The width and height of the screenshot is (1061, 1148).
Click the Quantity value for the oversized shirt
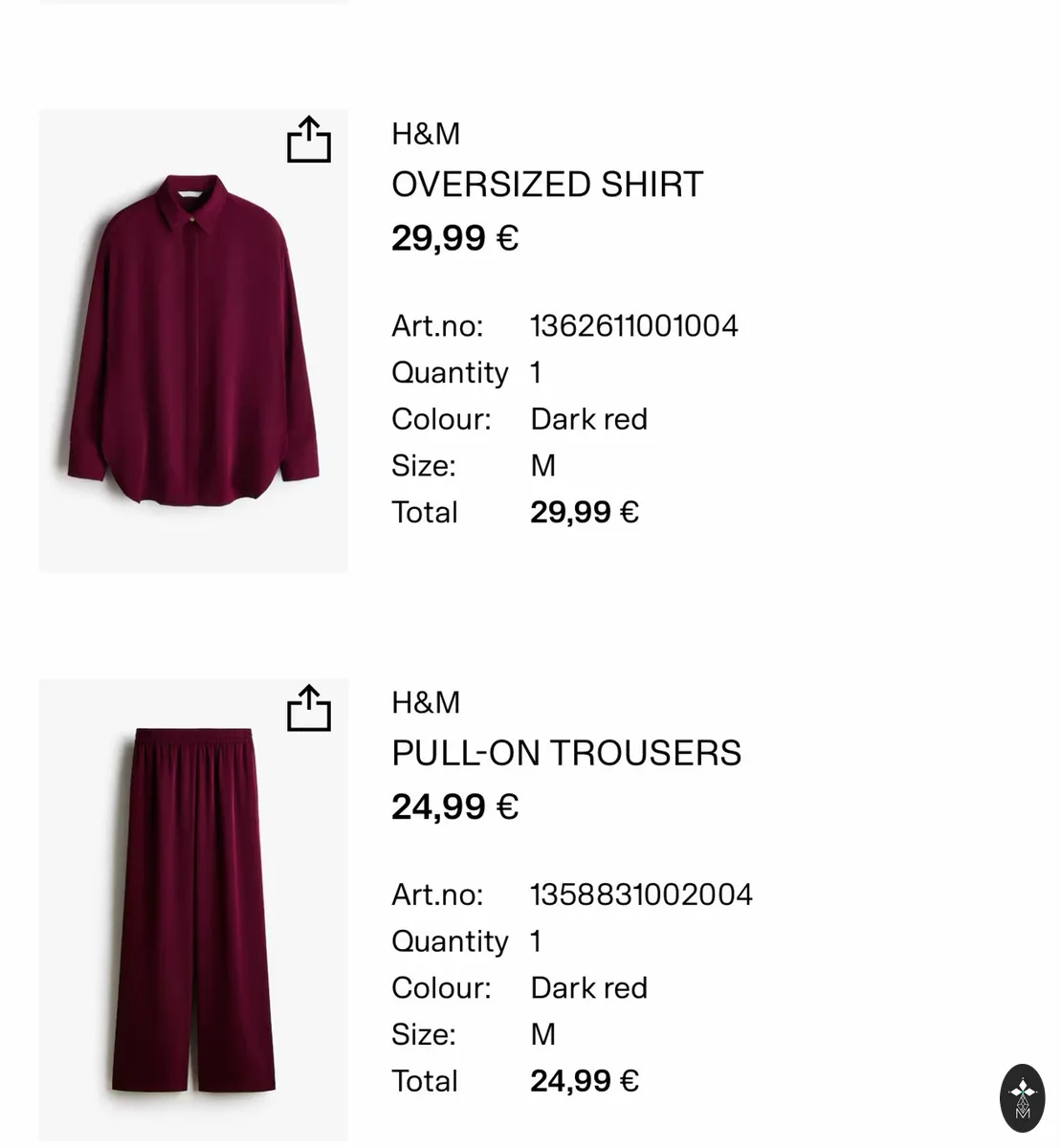click(536, 372)
